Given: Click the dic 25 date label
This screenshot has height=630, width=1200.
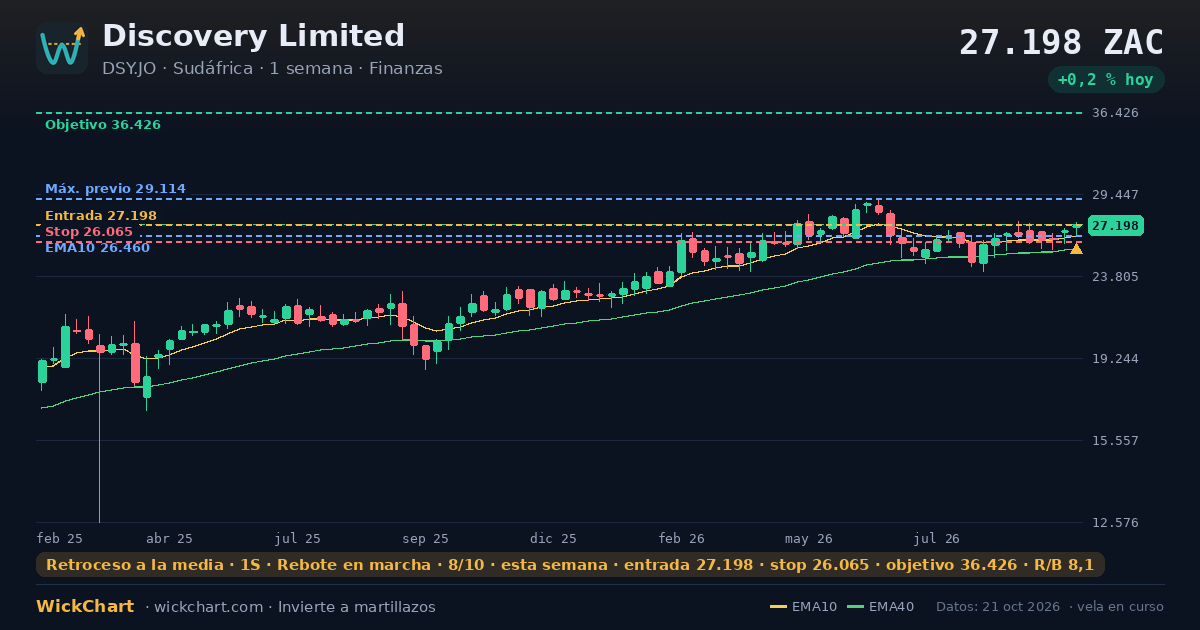Looking at the screenshot, I should tap(554, 538).
